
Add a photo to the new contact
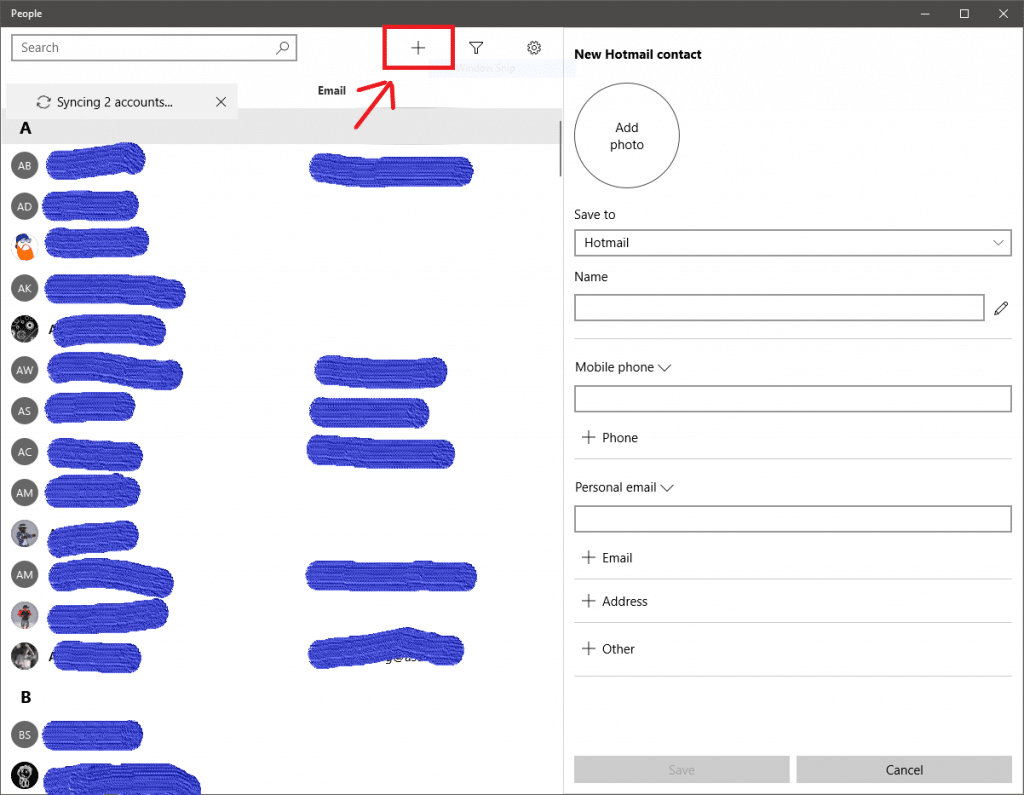[x=626, y=135]
